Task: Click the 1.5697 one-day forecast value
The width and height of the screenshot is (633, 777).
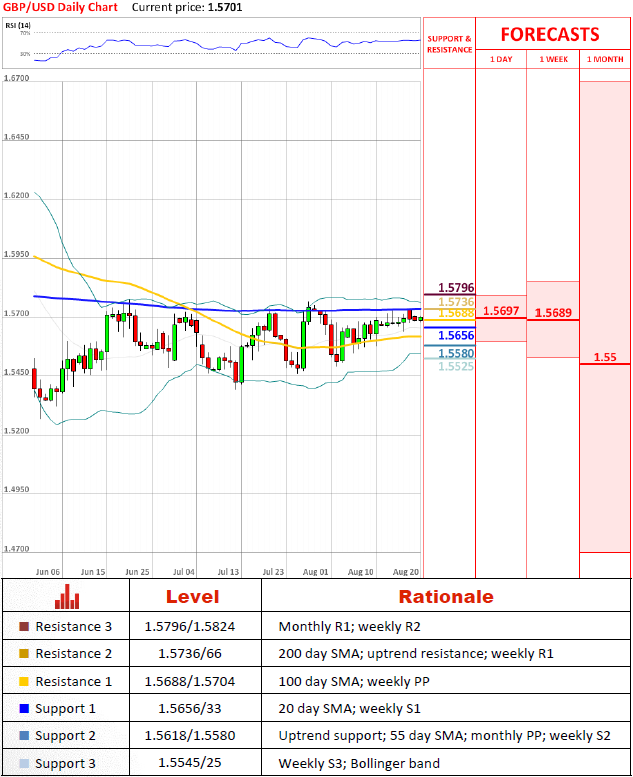Action: tap(500, 311)
